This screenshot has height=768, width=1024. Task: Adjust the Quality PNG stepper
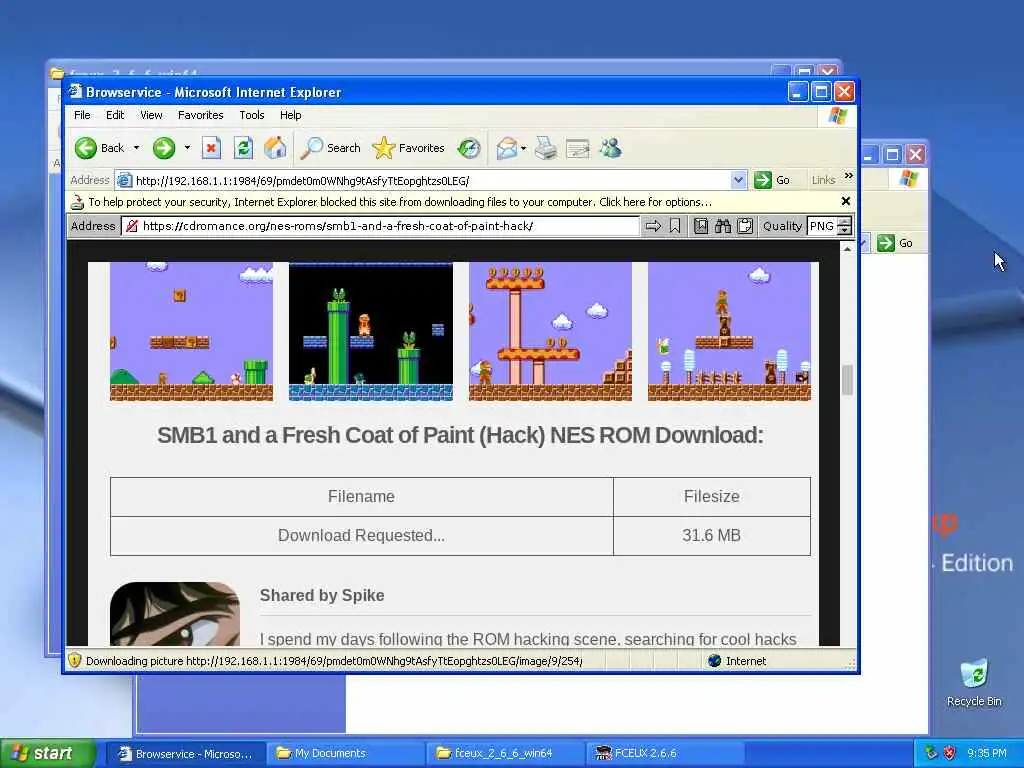coord(844,226)
